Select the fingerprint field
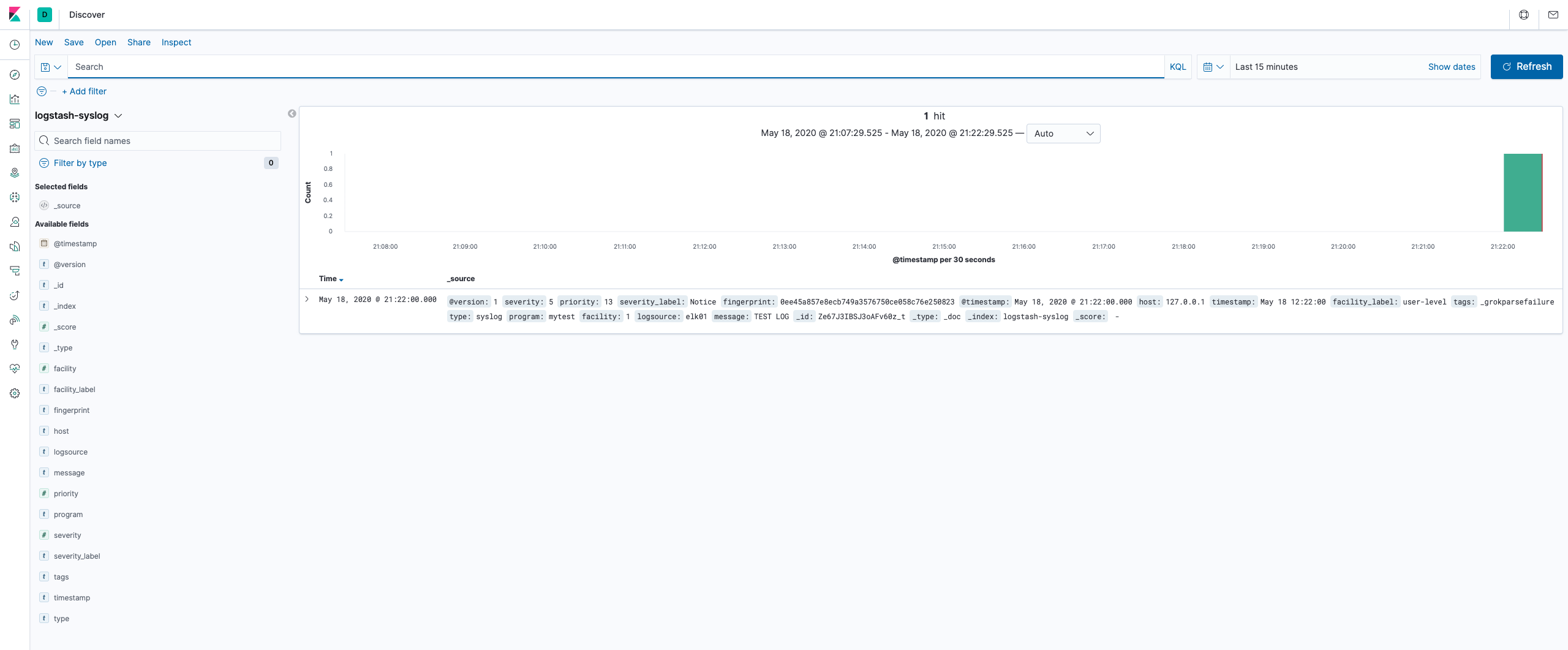This screenshot has height=650, width=1568. click(x=72, y=410)
